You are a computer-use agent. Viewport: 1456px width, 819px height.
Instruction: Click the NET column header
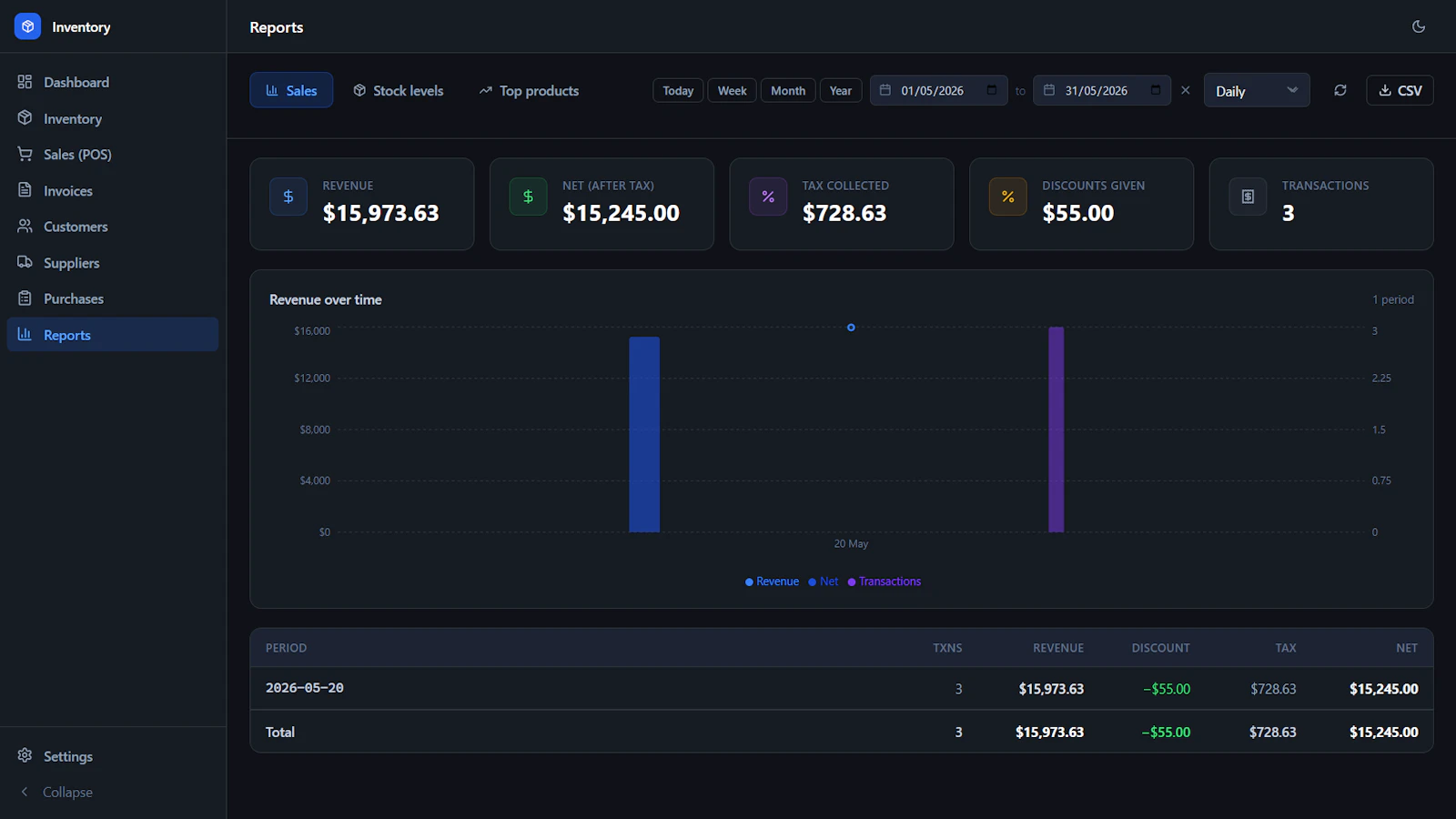coord(1407,648)
